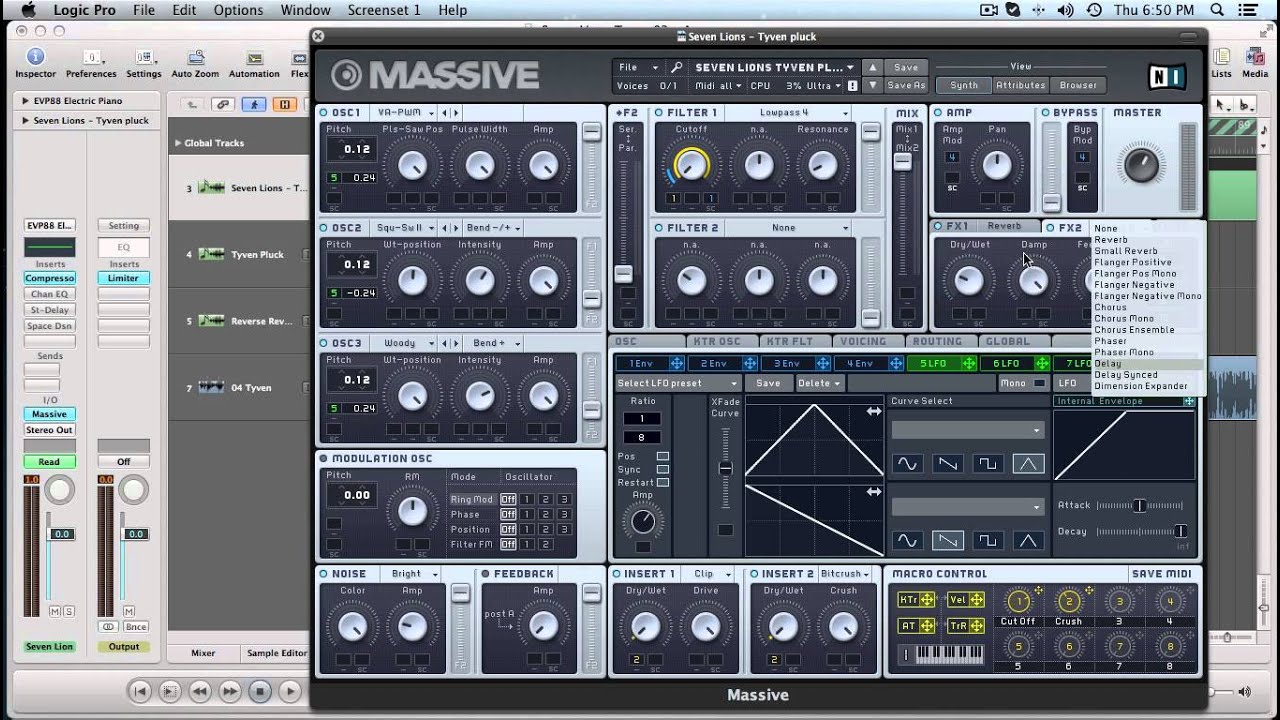This screenshot has width=1280, height=720.
Task: Click the chain link icon above Global Tracks
Action: pos(223,104)
